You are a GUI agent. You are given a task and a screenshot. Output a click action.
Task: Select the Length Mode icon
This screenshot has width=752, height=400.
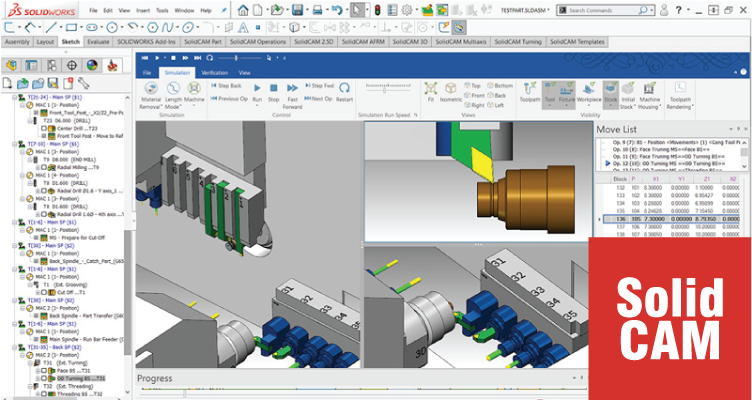(x=174, y=90)
